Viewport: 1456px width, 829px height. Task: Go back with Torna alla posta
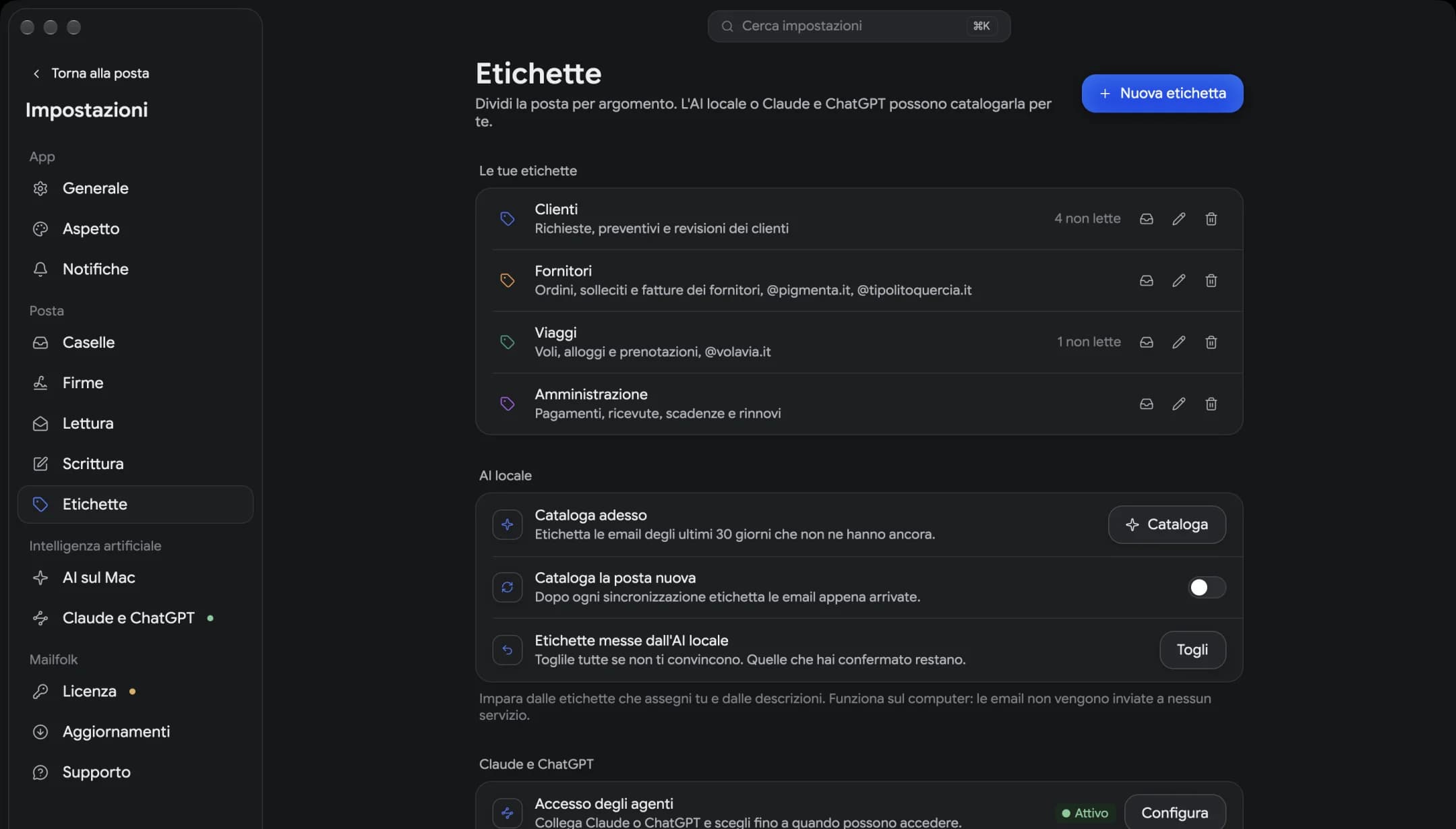click(91, 73)
